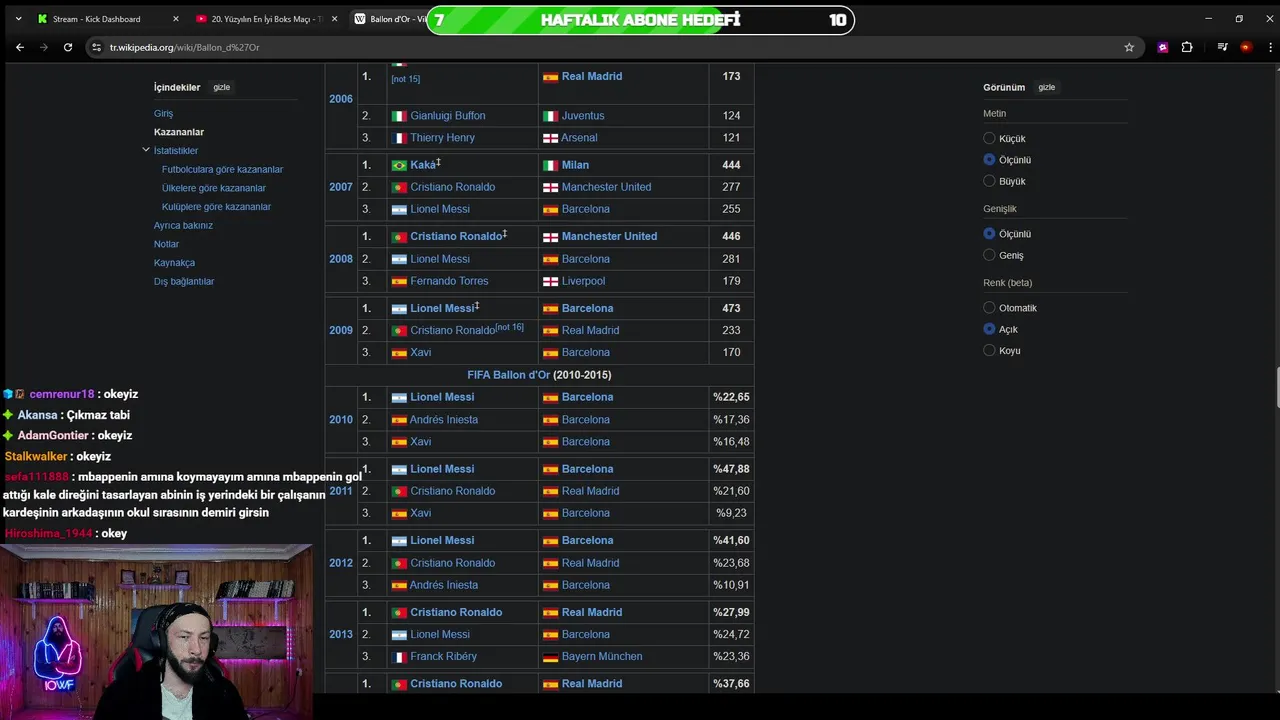Select Ölçünlü text size option
The width and height of the screenshot is (1280, 720).
click(989, 160)
